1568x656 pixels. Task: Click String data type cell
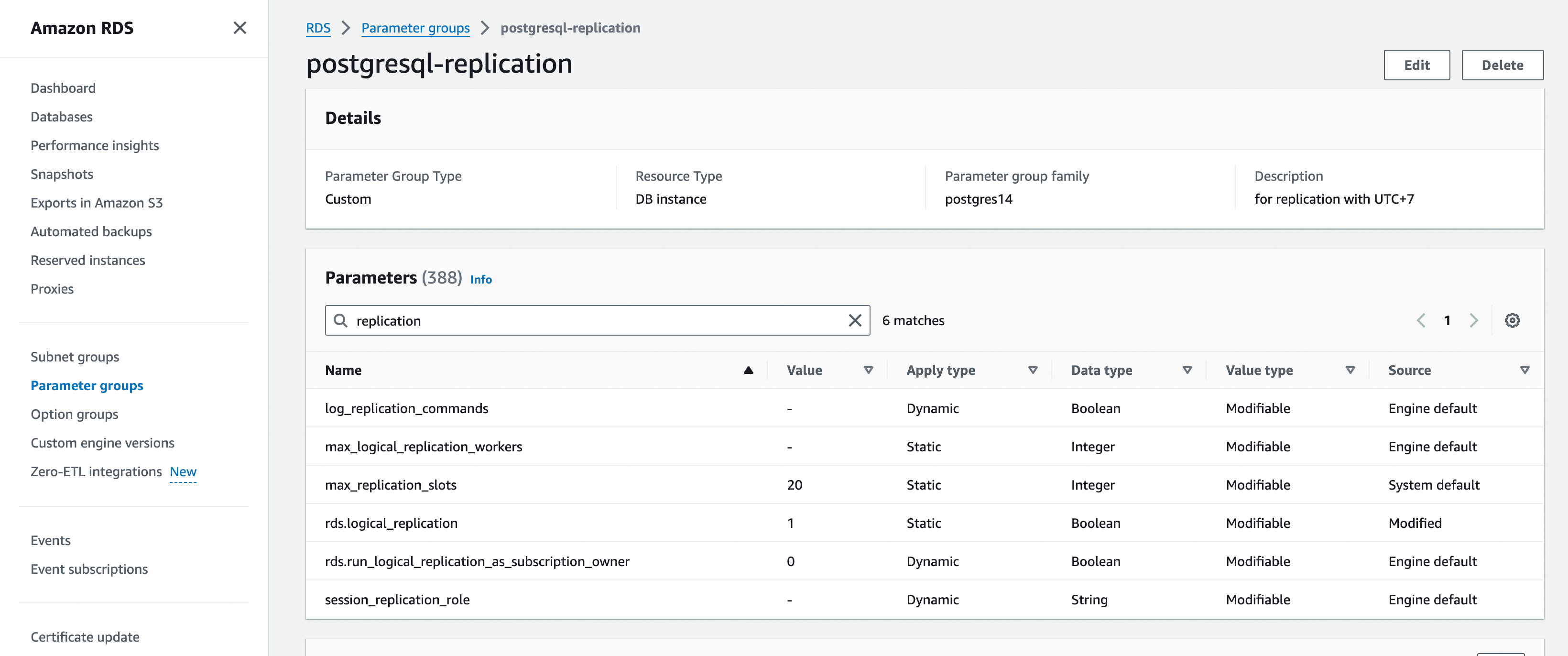point(1089,600)
